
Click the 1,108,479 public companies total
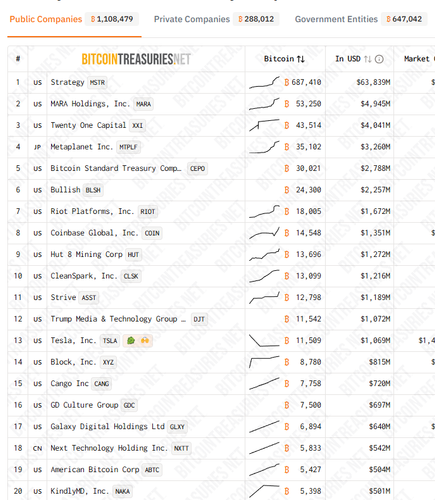112,19
